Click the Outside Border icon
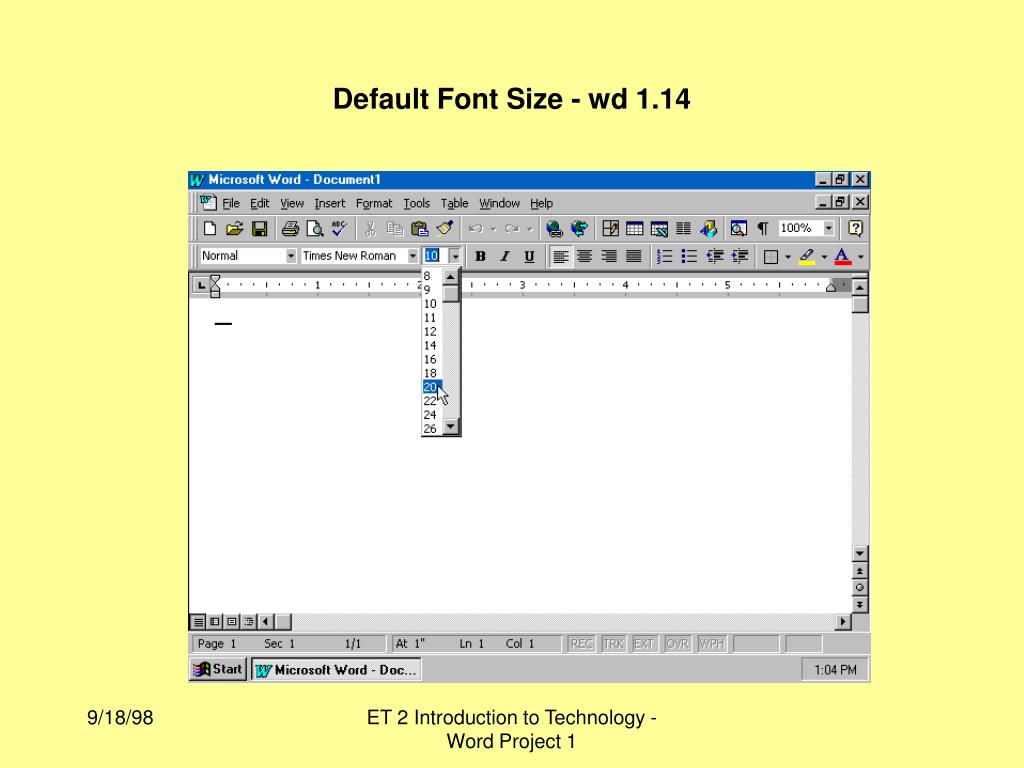This screenshot has width=1024, height=768. 771,257
